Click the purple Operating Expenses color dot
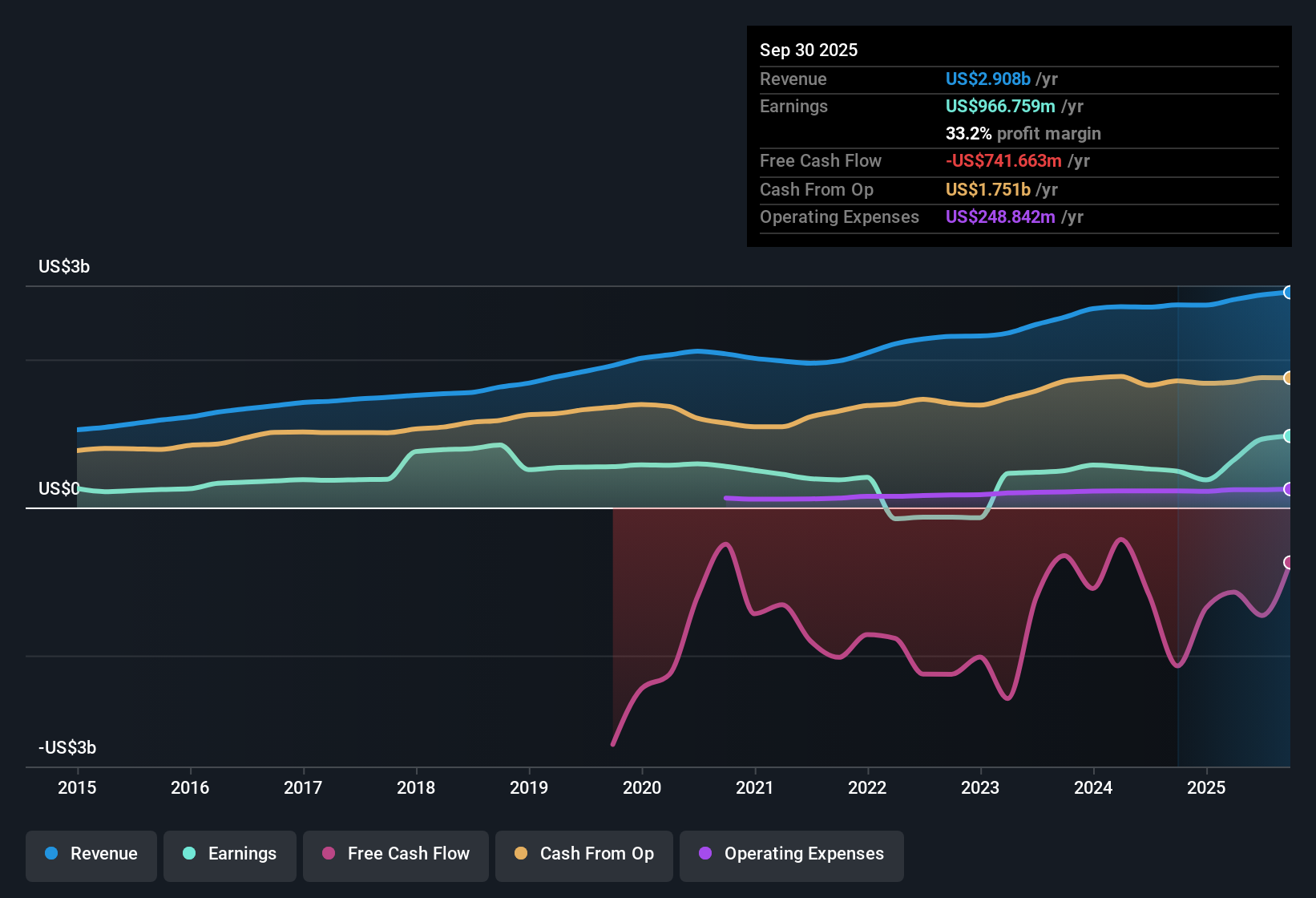 coord(704,854)
